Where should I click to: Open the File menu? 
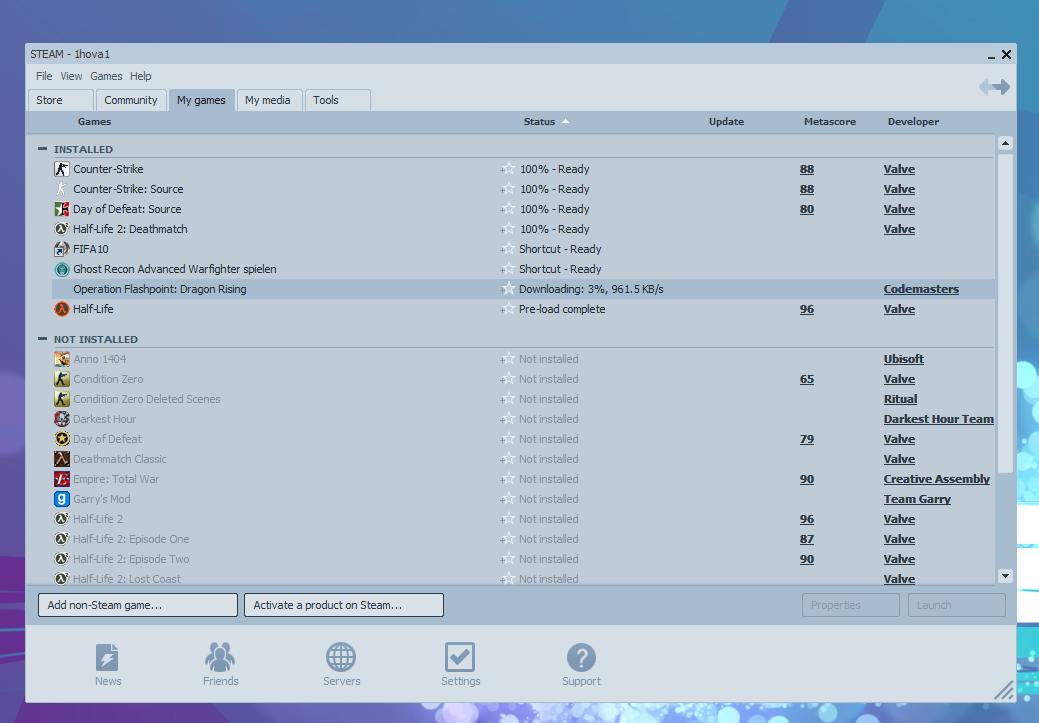click(44, 76)
